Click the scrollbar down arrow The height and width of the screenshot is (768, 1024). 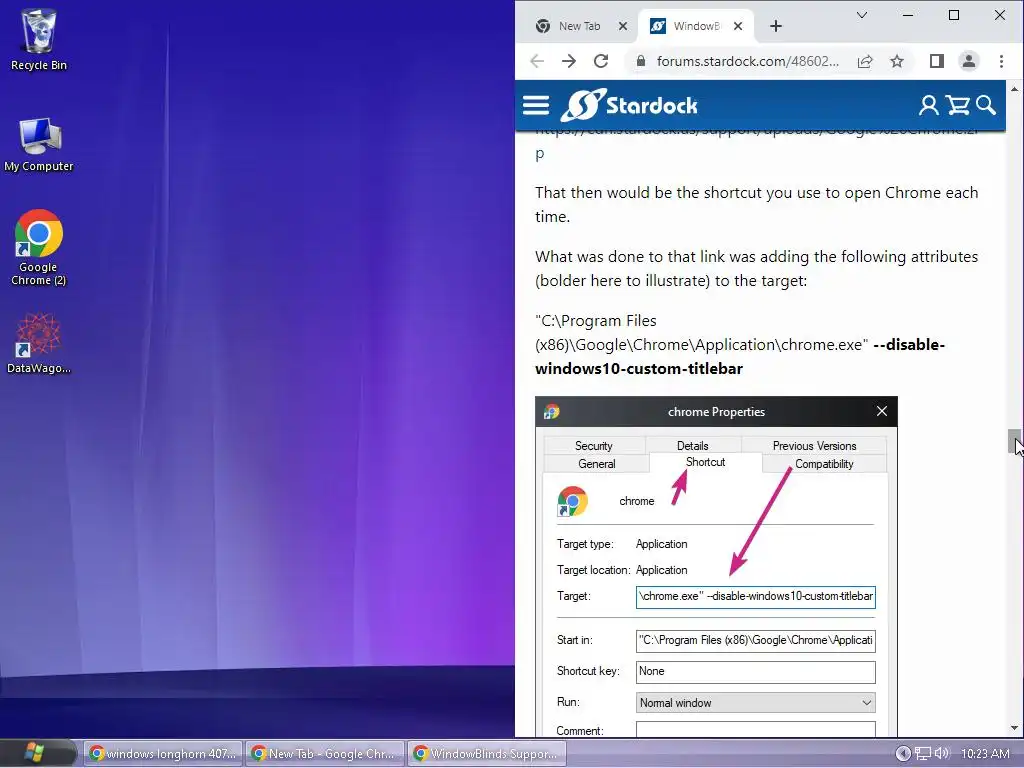(x=1014, y=728)
